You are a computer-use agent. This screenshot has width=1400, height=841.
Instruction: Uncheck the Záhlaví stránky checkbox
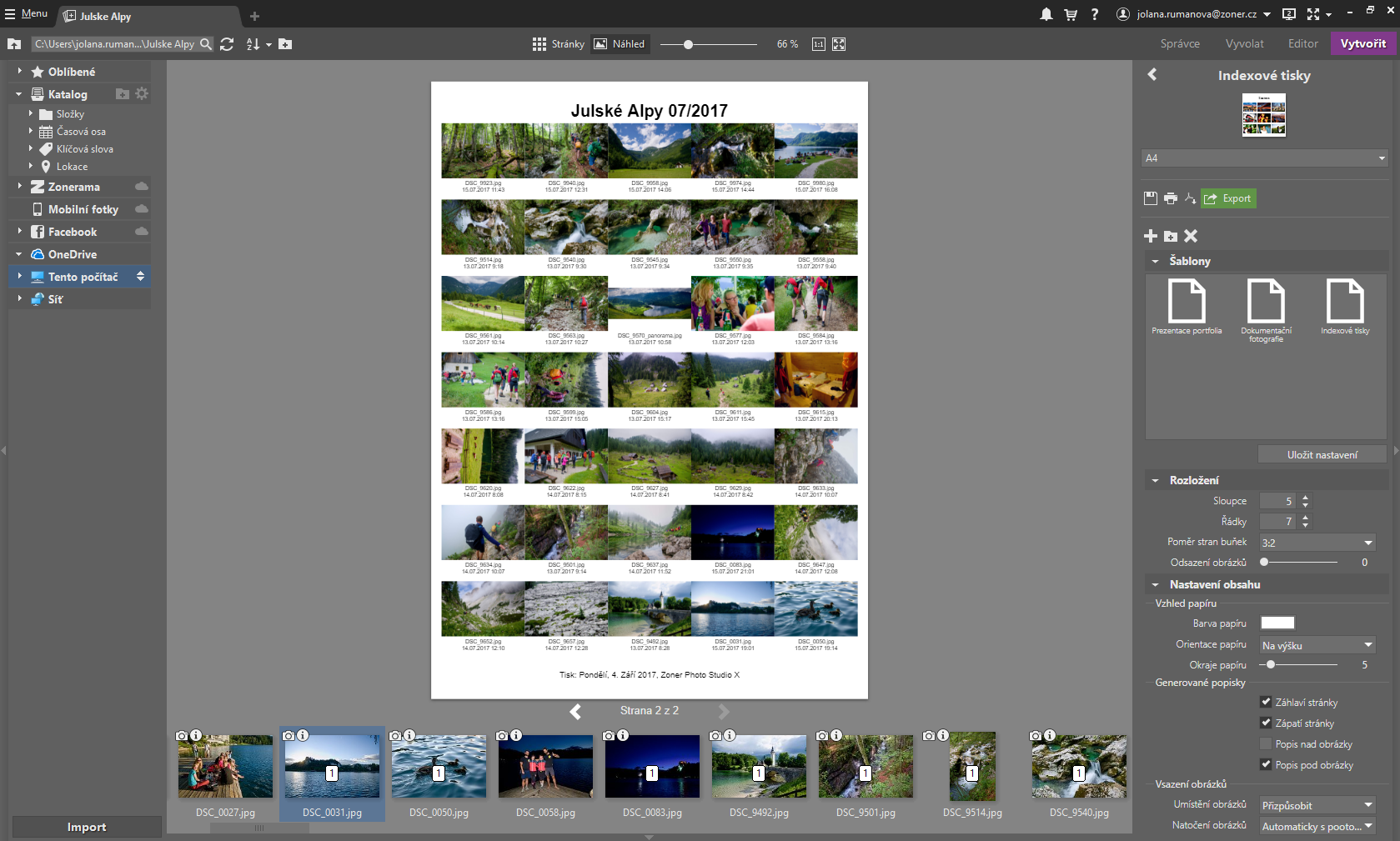[x=1266, y=702]
